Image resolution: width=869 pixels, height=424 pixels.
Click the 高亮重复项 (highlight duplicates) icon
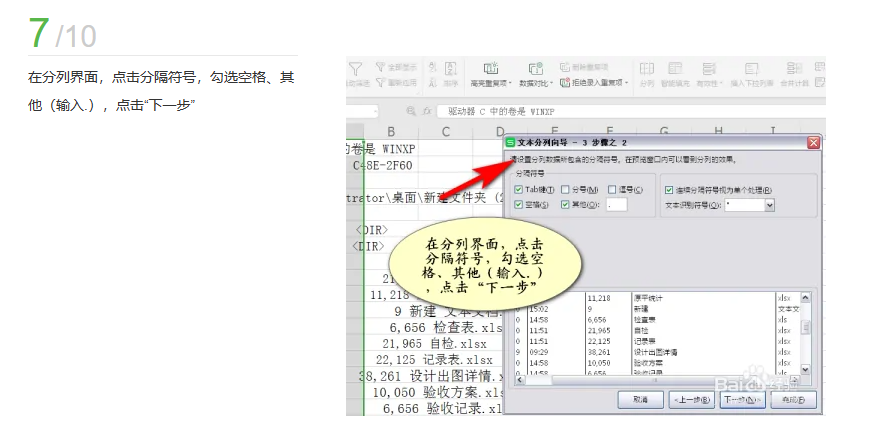(490, 68)
